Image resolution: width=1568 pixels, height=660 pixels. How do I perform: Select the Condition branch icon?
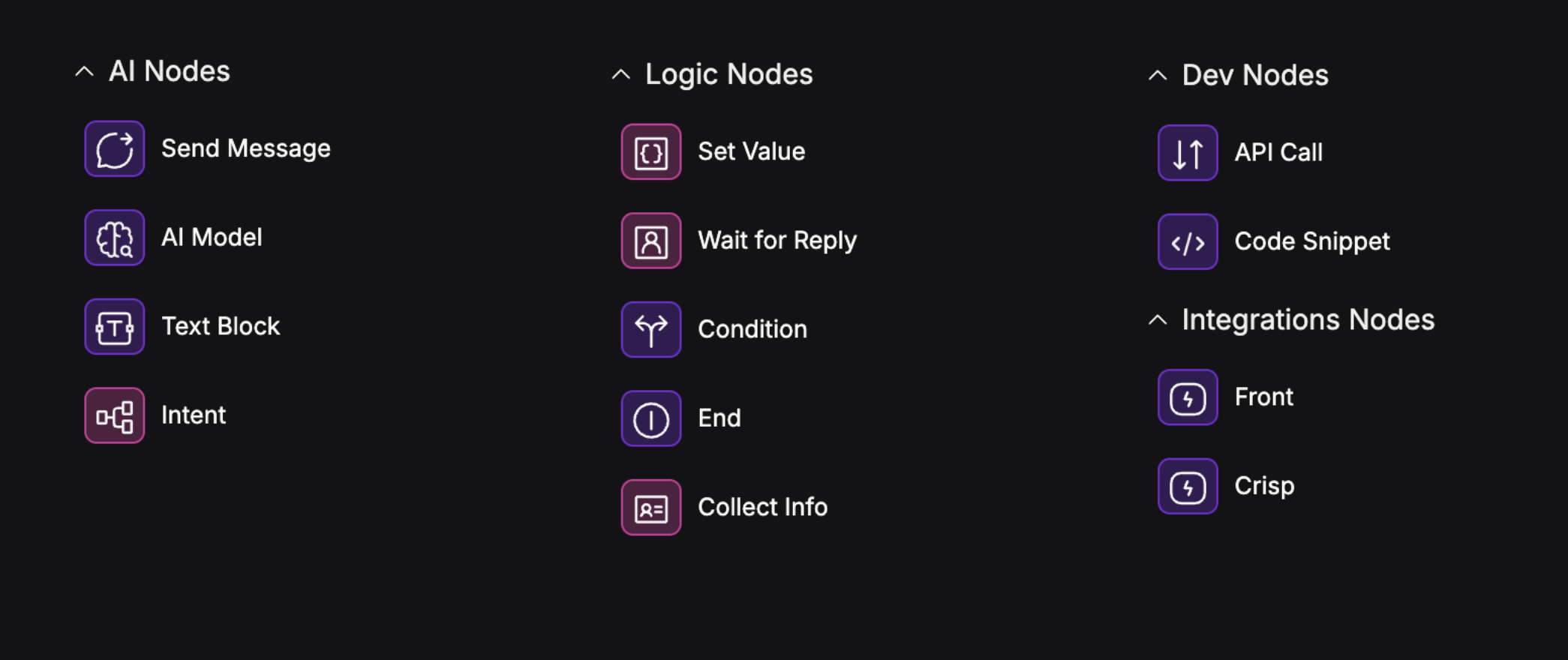651,328
